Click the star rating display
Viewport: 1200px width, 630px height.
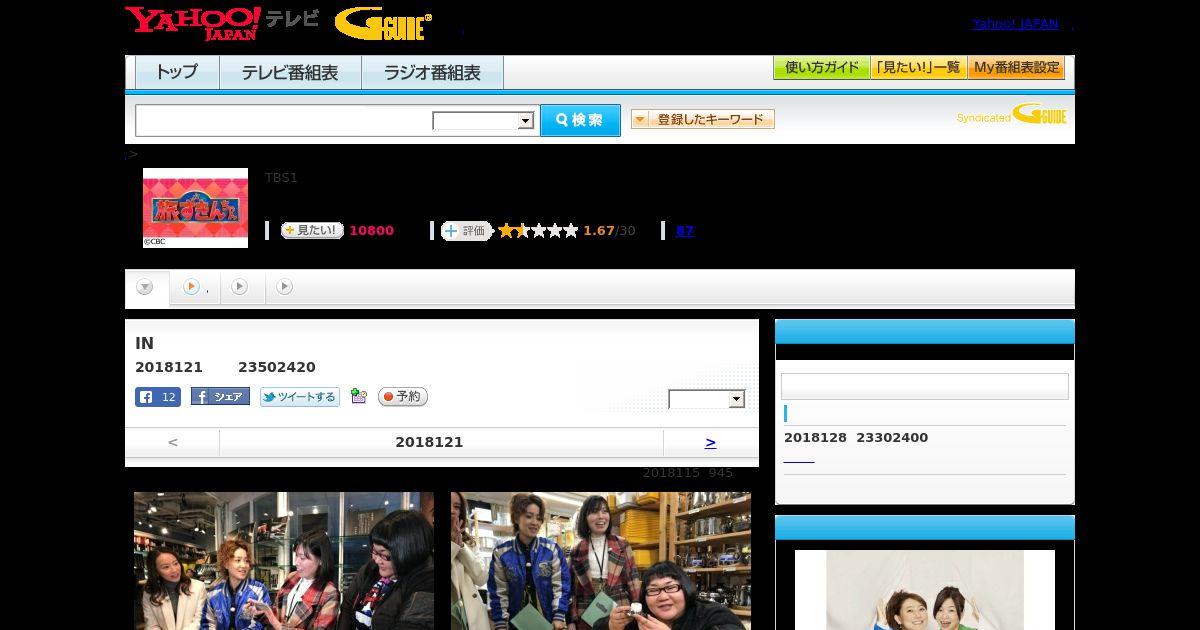pyautogui.click(x=538, y=230)
